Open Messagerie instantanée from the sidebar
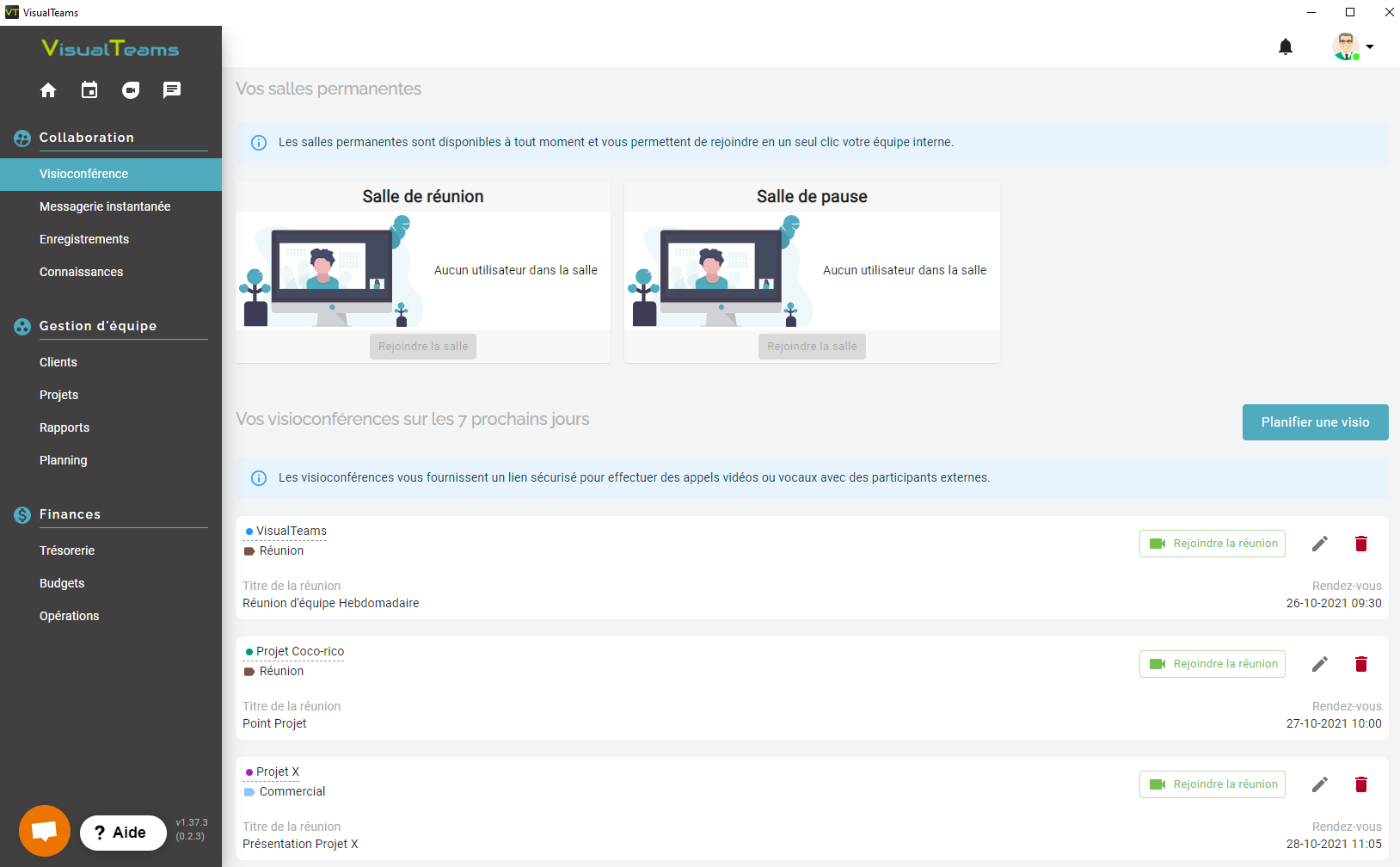The width and height of the screenshot is (1400, 867). coord(105,206)
